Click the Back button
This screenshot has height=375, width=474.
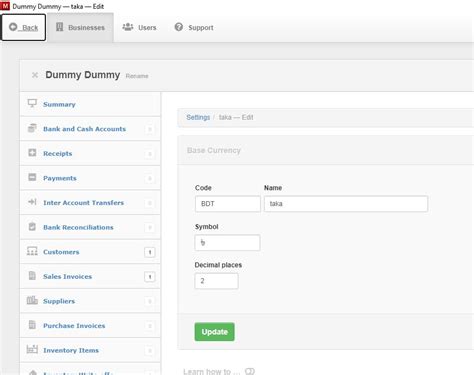coord(23,28)
